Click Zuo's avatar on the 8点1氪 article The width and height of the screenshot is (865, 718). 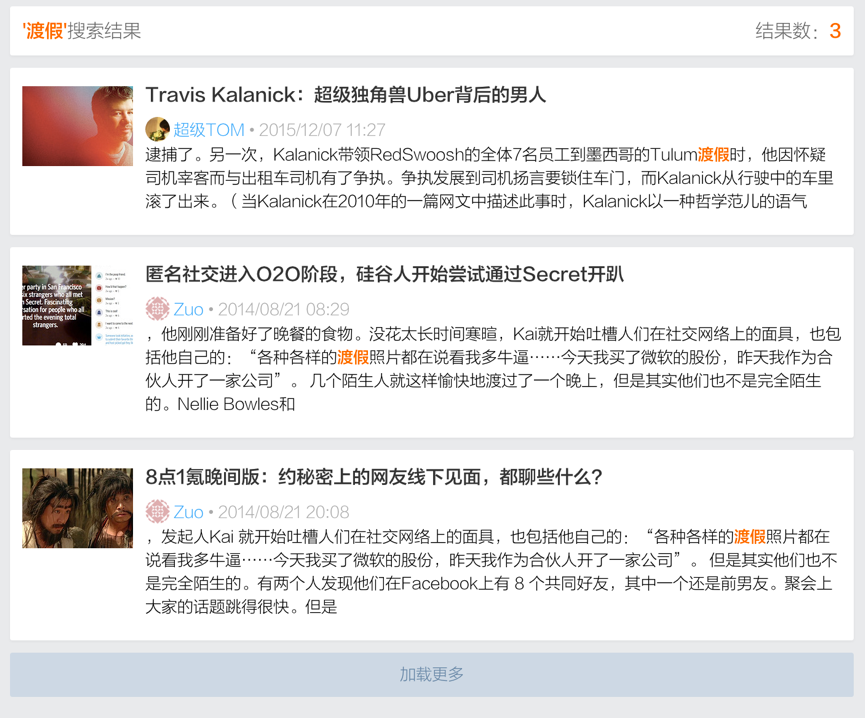point(156,509)
